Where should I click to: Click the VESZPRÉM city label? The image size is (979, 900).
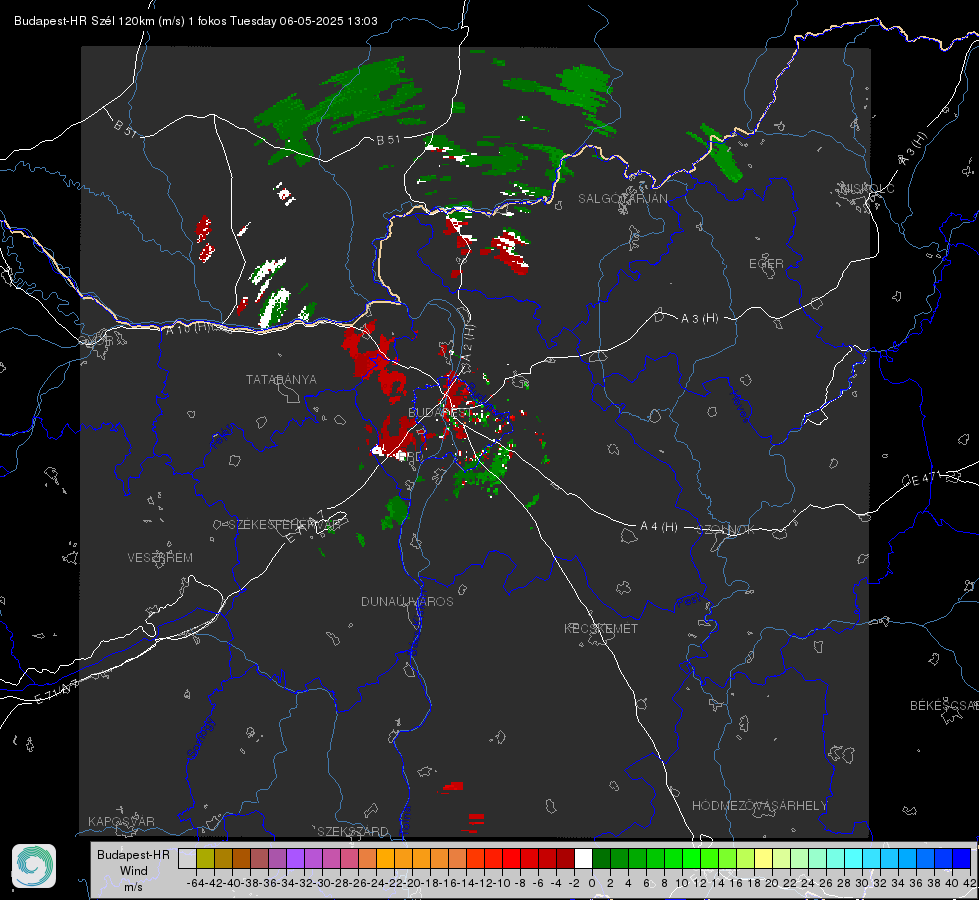pos(160,558)
